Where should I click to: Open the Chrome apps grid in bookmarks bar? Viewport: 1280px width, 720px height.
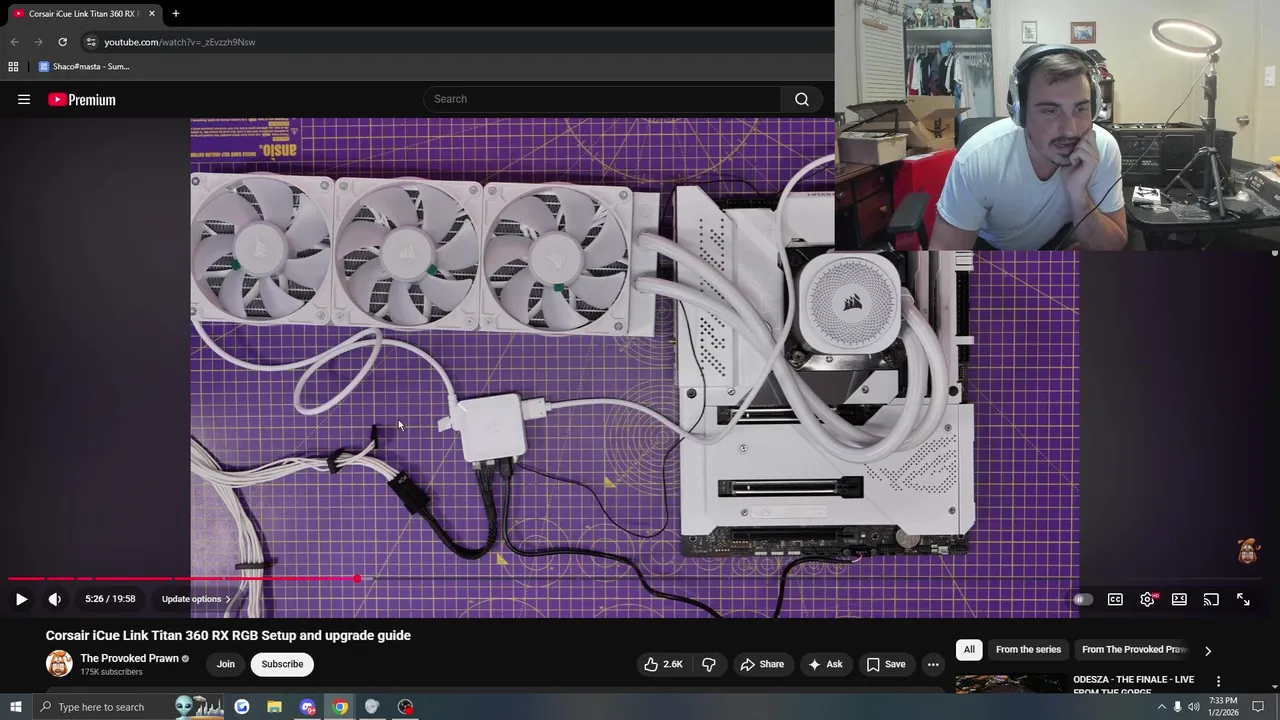tap(13, 67)
